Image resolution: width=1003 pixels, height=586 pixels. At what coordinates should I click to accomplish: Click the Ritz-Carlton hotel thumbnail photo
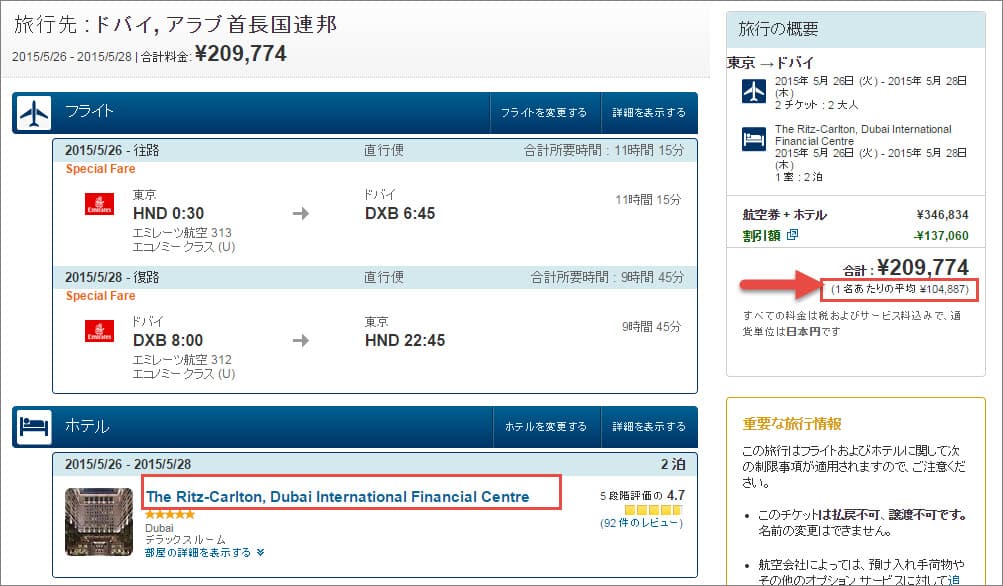tap(99, 522)
